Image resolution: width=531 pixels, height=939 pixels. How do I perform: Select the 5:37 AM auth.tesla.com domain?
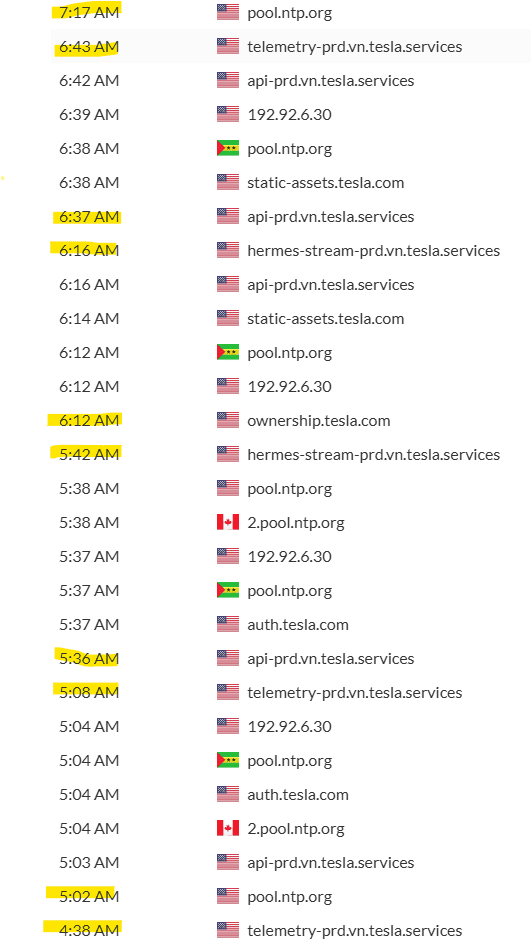298,625
